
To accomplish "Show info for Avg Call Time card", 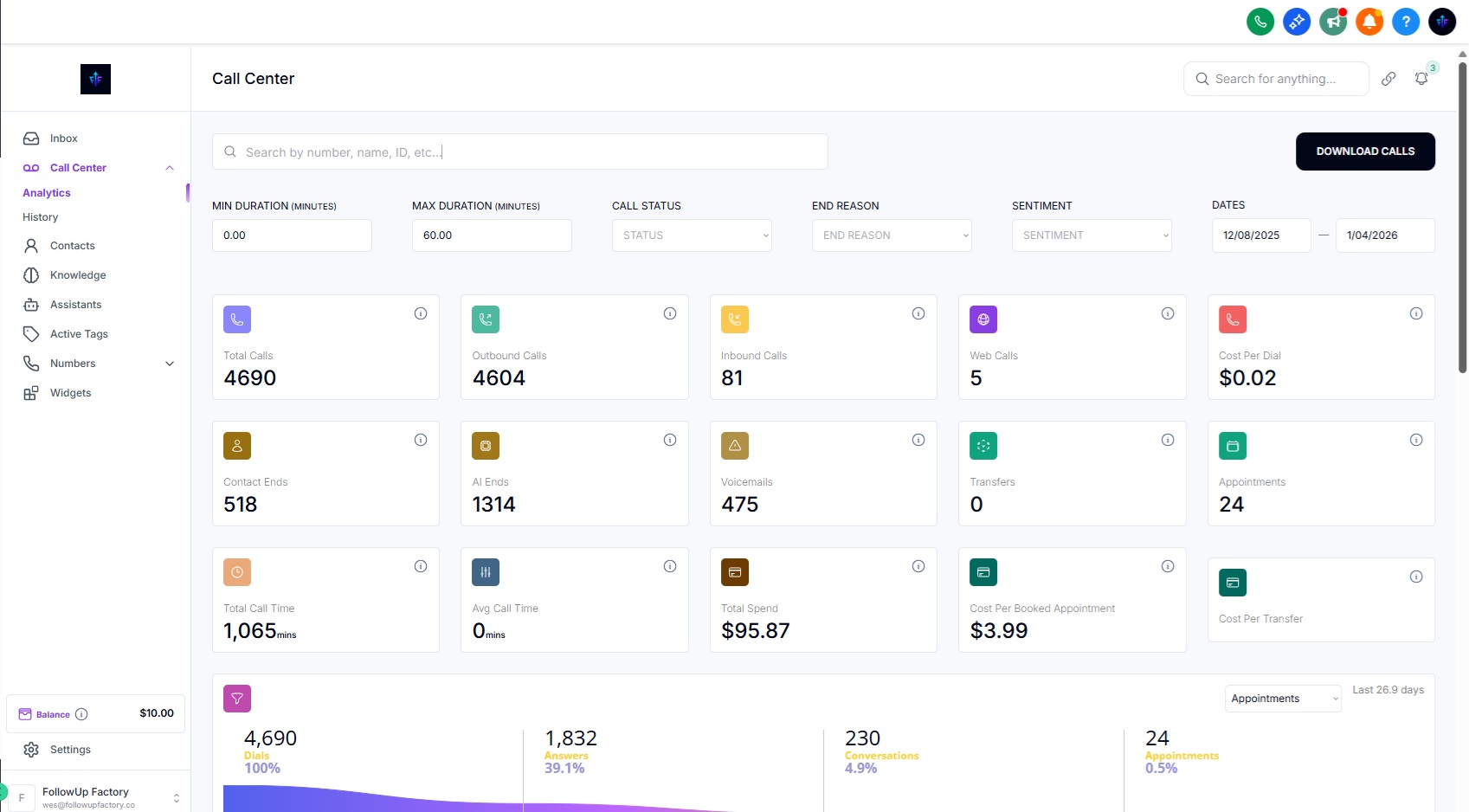I will pos(670,566).
